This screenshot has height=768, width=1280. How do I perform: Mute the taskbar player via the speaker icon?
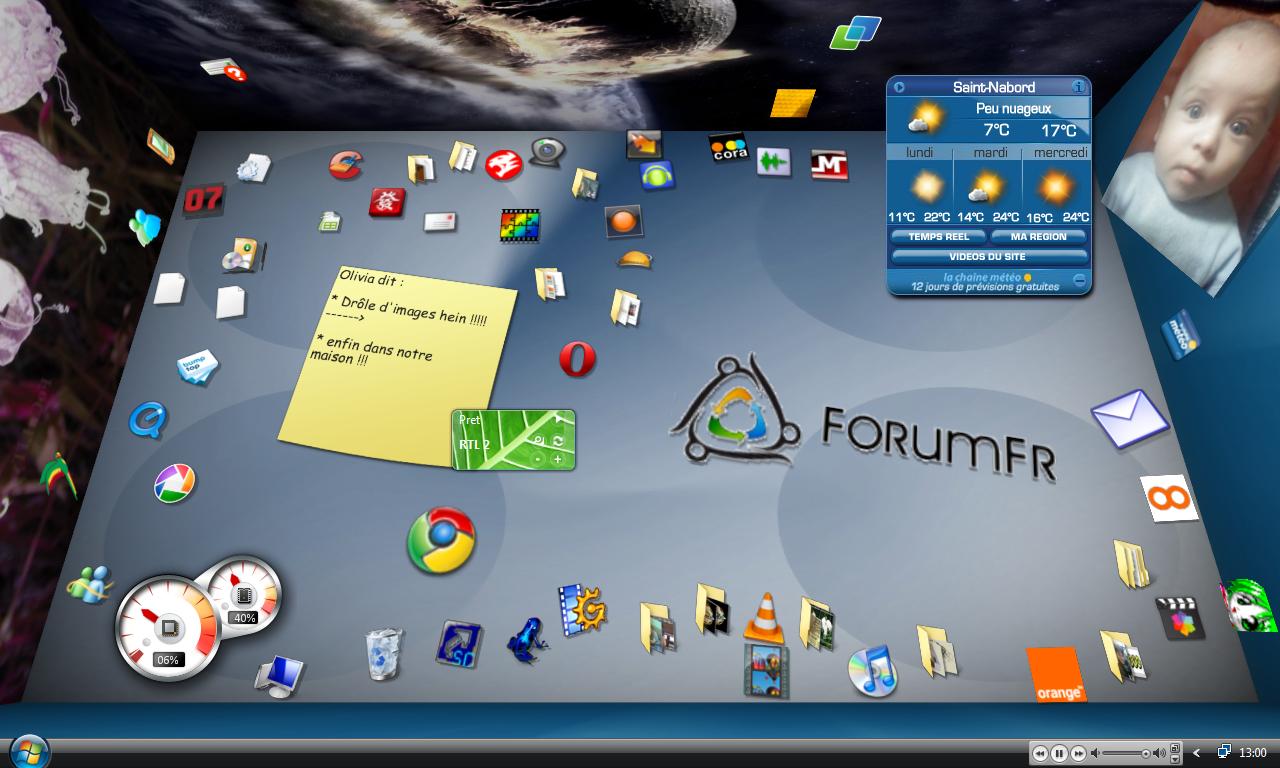(x=1095, y=753)
